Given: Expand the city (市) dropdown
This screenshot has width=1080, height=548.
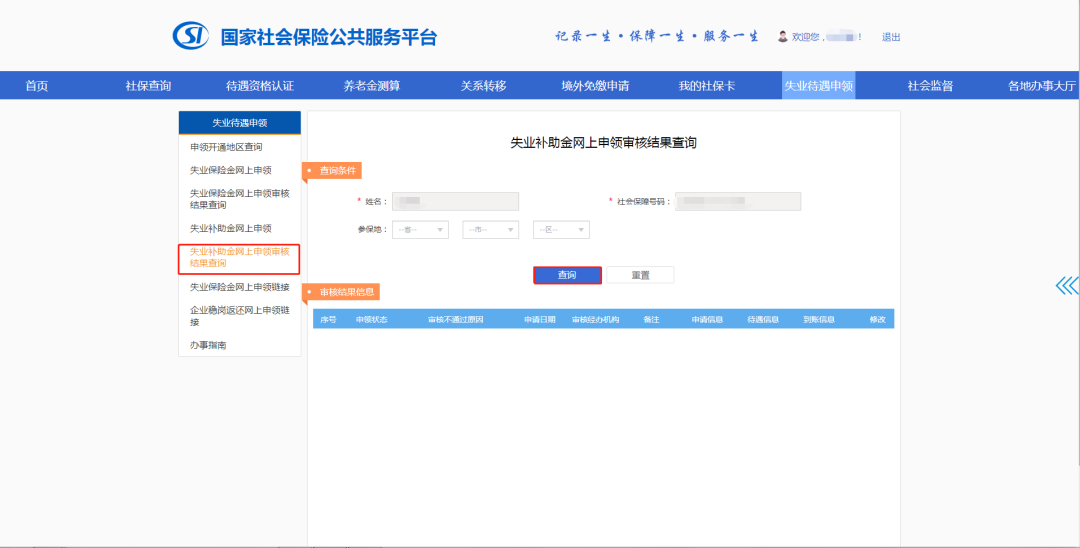Looking at the screenshot, I should [x=490, y=230].
